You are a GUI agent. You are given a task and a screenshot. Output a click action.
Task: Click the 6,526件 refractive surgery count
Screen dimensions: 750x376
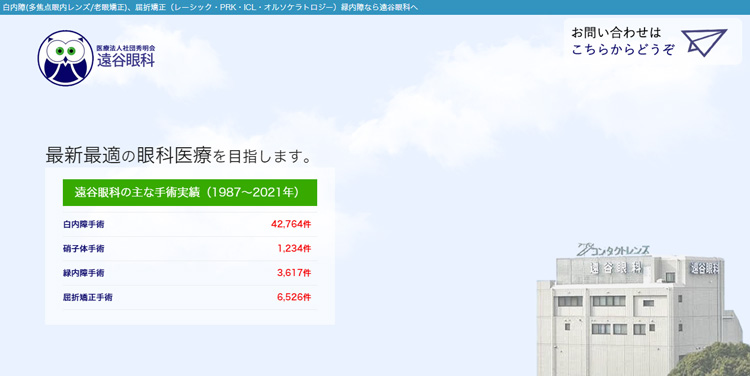tap(294, 297)
